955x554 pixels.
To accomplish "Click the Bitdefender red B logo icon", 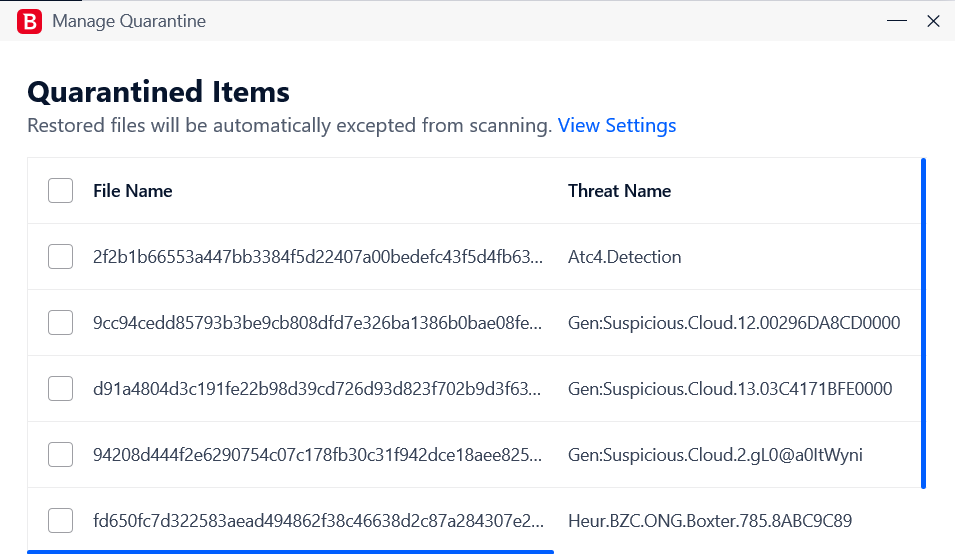I will [29, 21].
